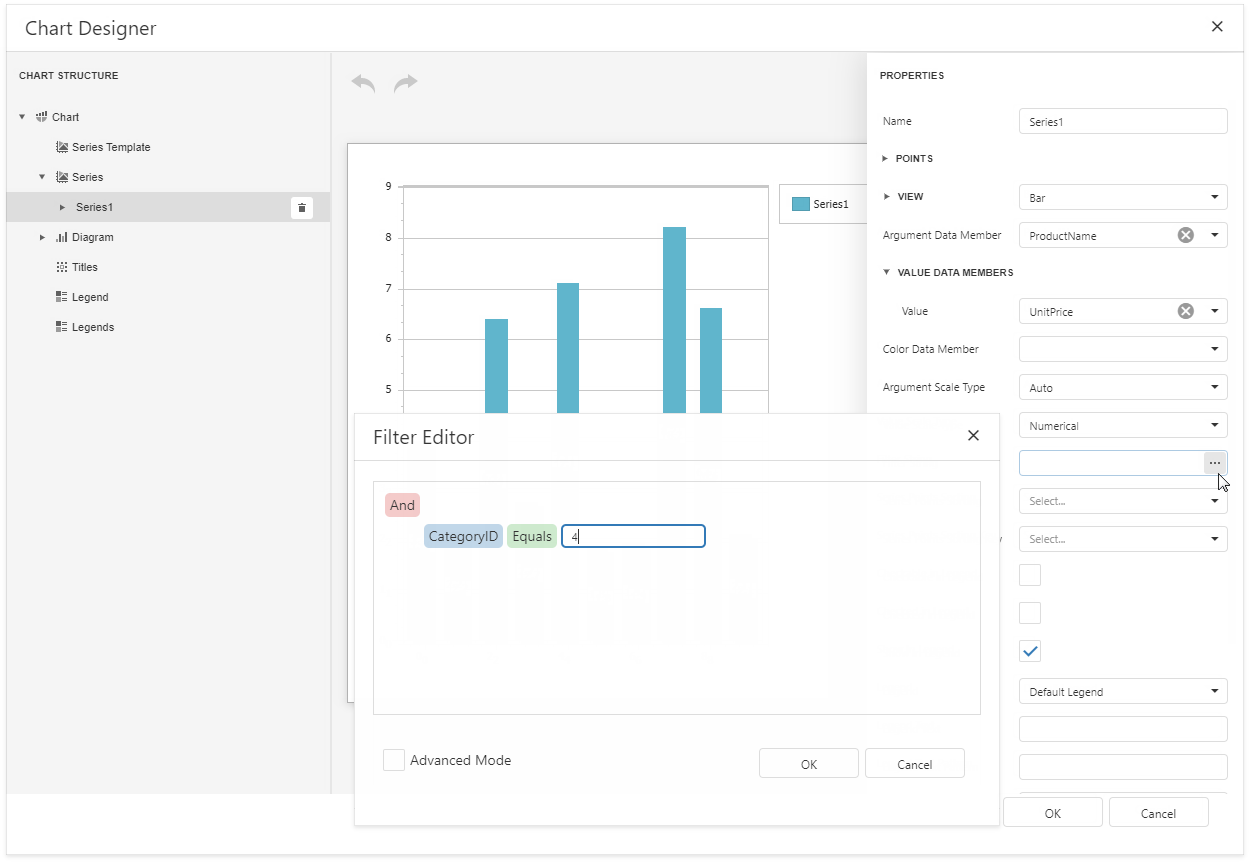Clear the UnitPrice value field
The height and width of the screenshot is (863, 1250).
click(1186, 311)
